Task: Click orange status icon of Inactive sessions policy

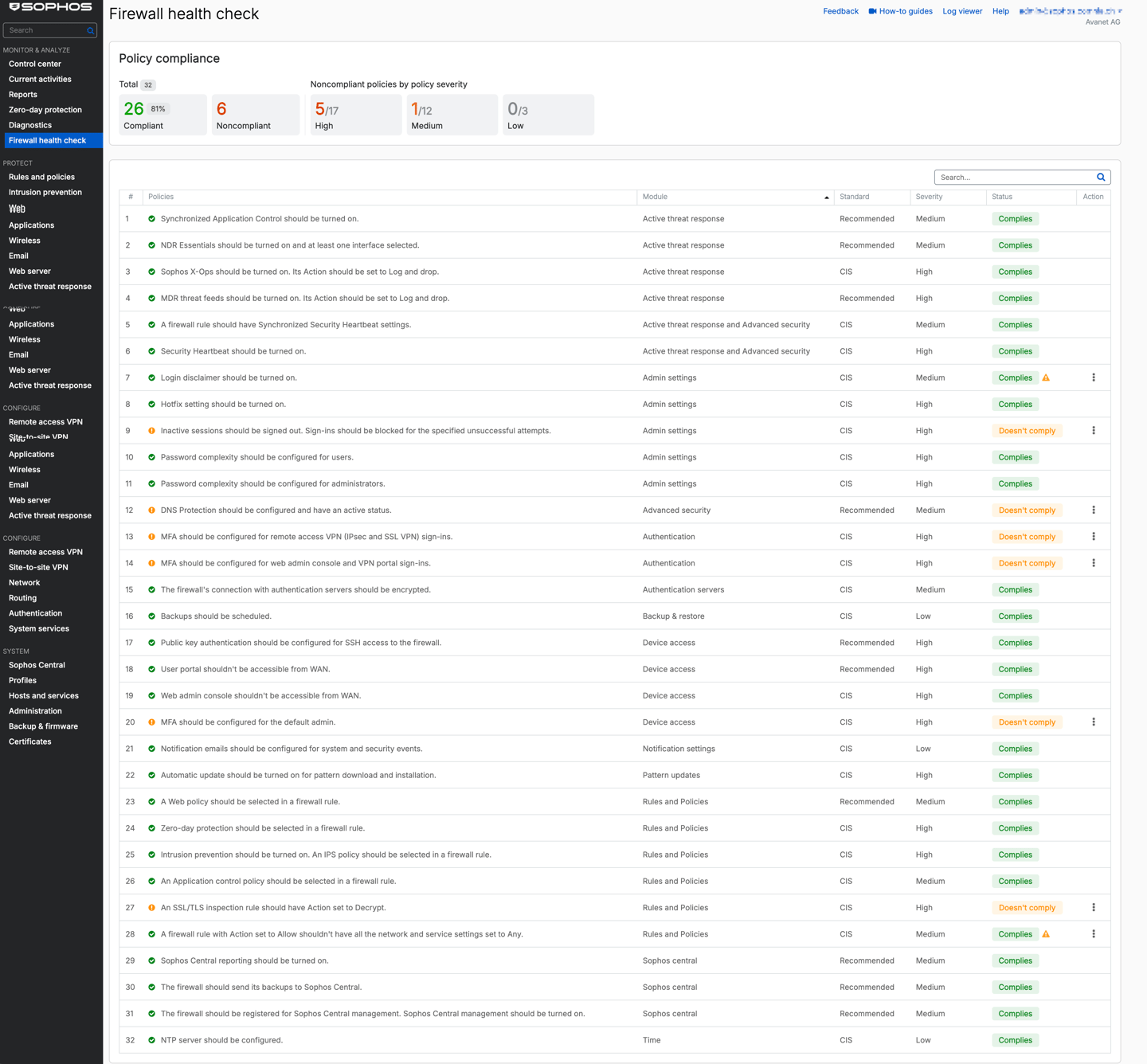Action: [x=151, y=431]
